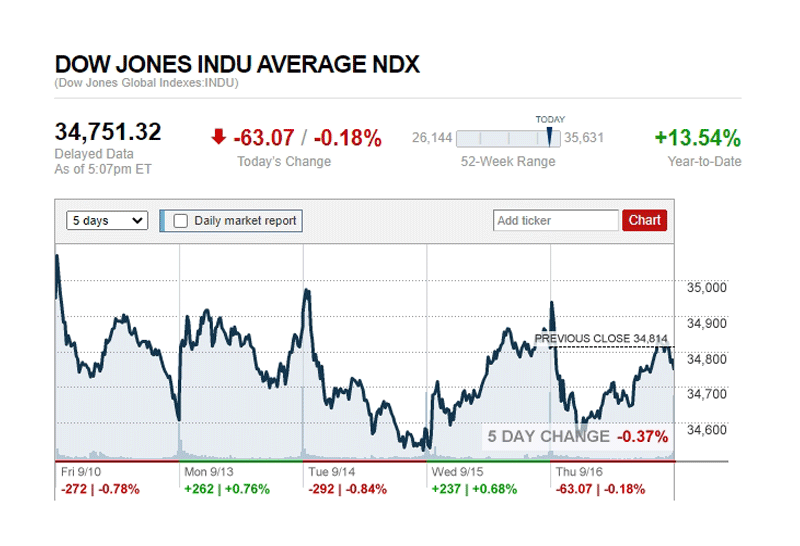
Task: Click the Add ticker input field
Action: (556, 221)
